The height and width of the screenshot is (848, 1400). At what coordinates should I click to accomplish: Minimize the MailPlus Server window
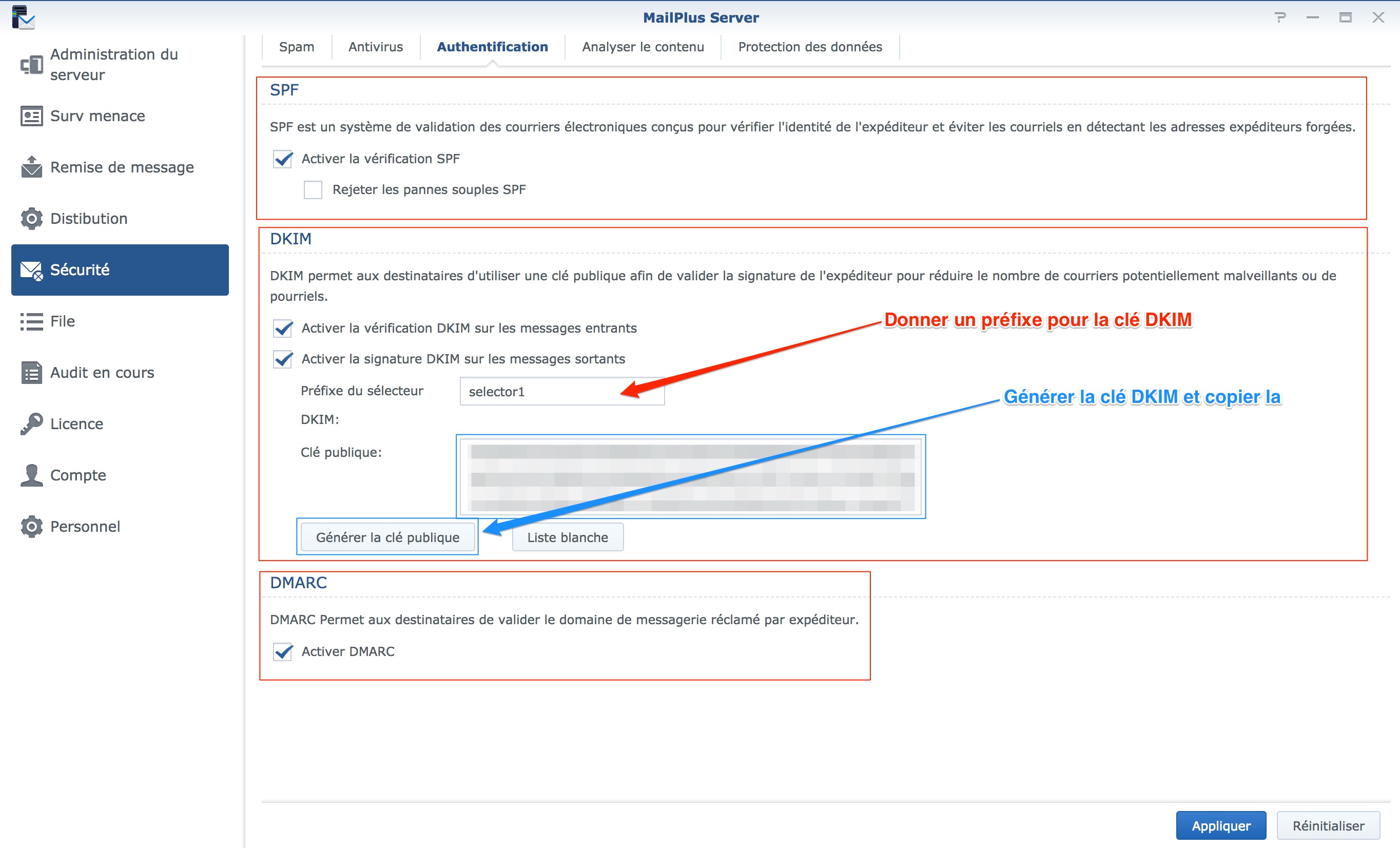[1313, 17]
